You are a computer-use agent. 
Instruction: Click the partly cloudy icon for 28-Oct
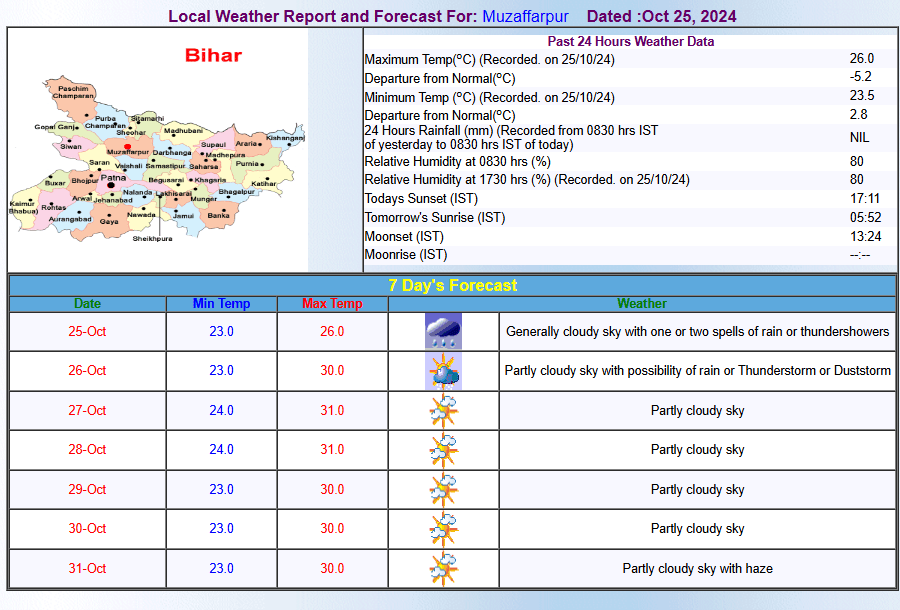443,450
